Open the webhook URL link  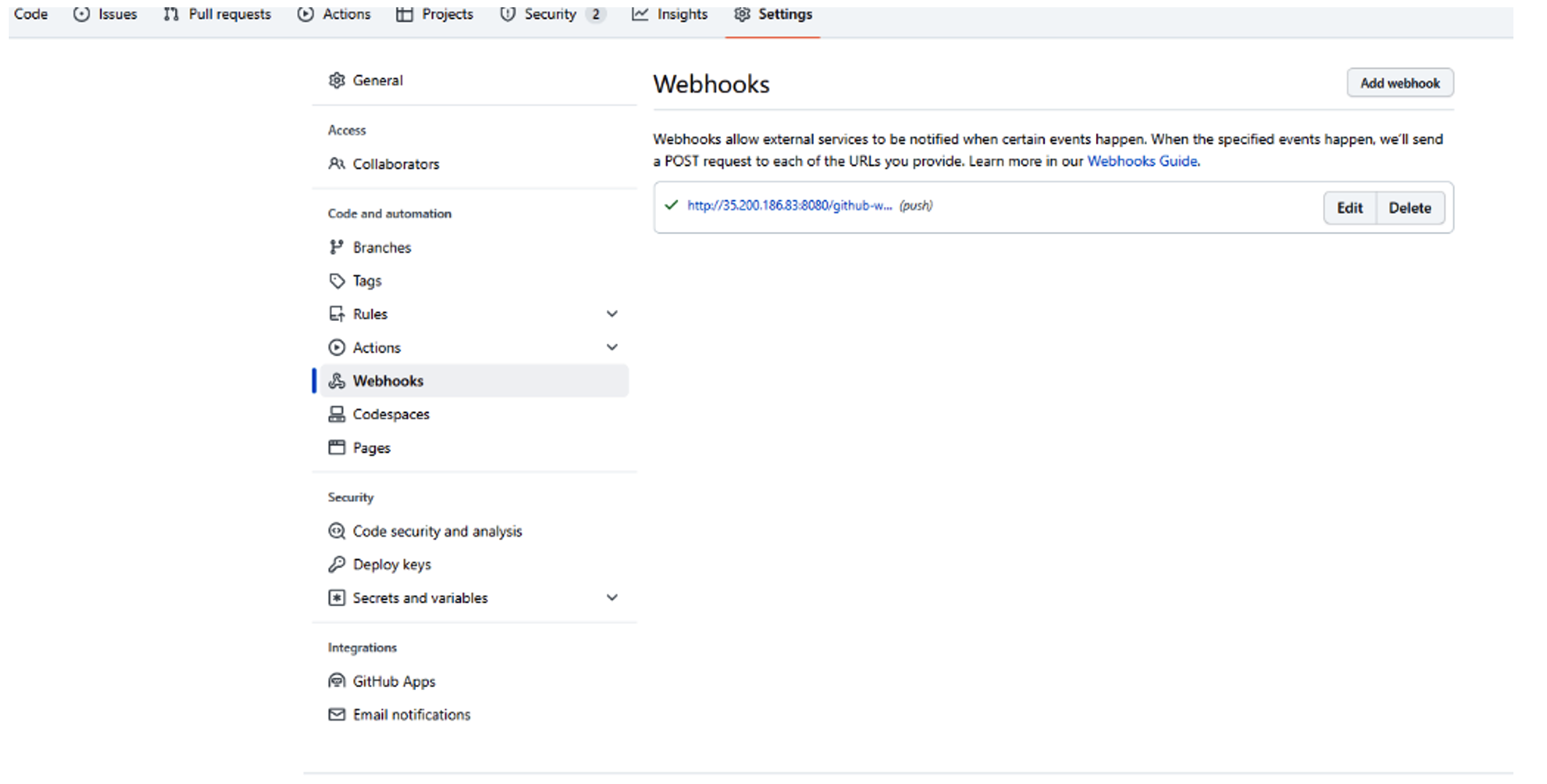click(x=790, y=206)
